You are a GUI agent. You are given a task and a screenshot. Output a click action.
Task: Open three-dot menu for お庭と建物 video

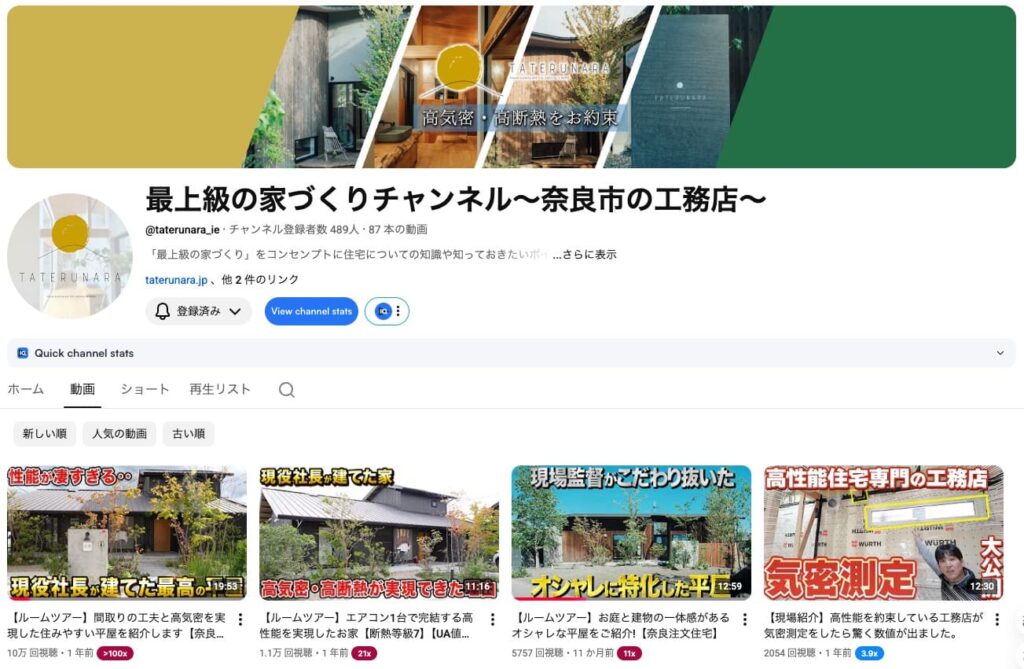744,619
